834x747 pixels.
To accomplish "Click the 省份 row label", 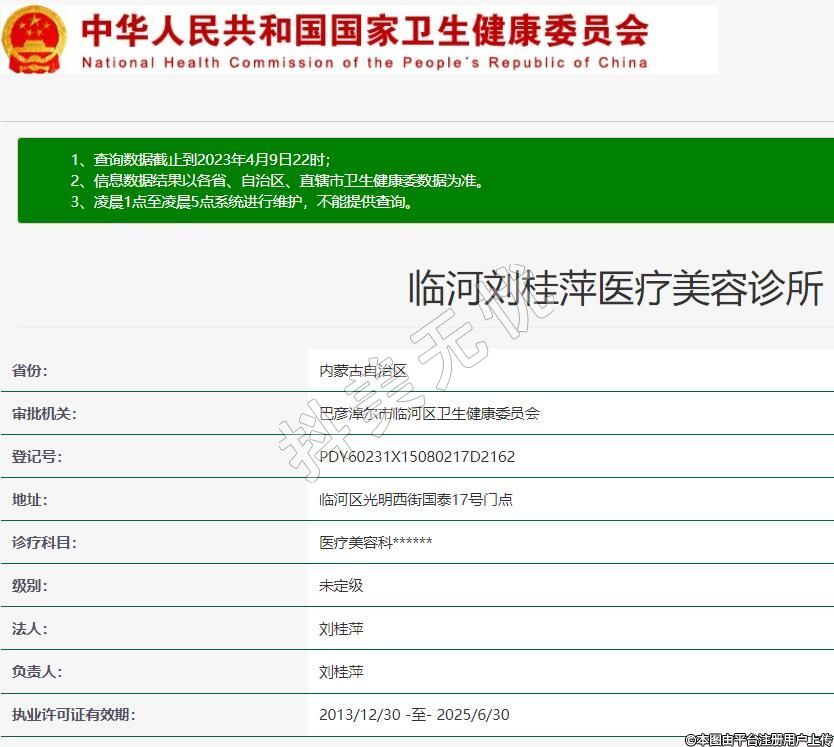I will 30,371.
